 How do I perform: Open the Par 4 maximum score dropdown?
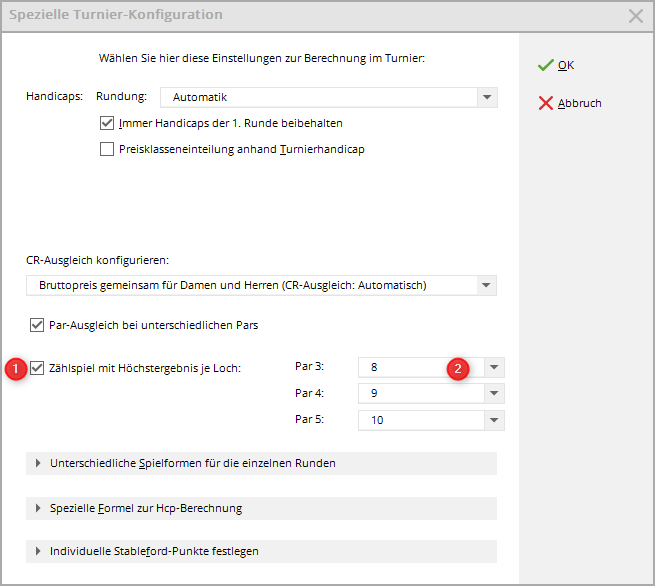[494, 394]
